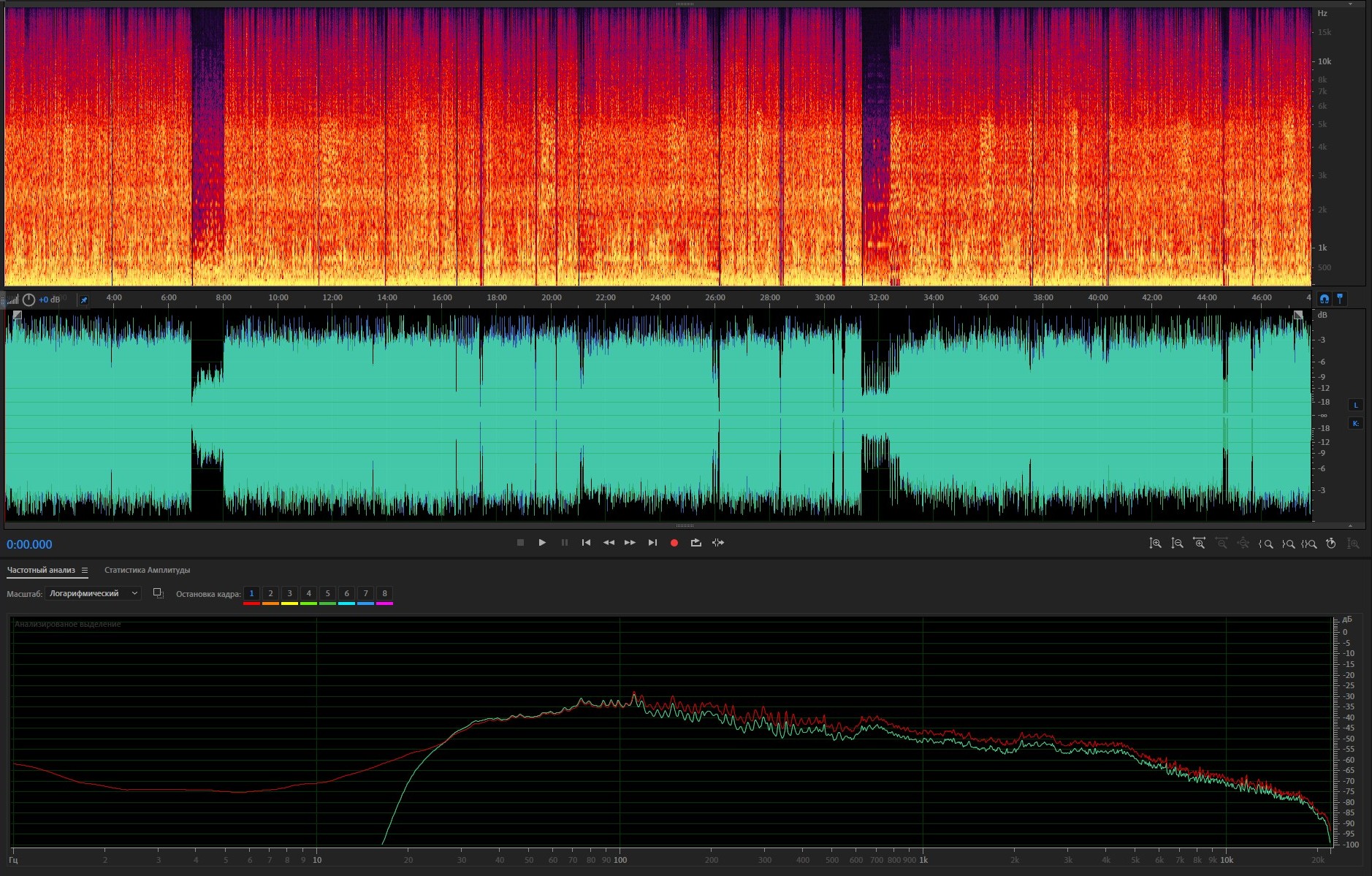1372x876 pixels.
Task: Click the Zoom In Time icon
Action: point(1199,544)
